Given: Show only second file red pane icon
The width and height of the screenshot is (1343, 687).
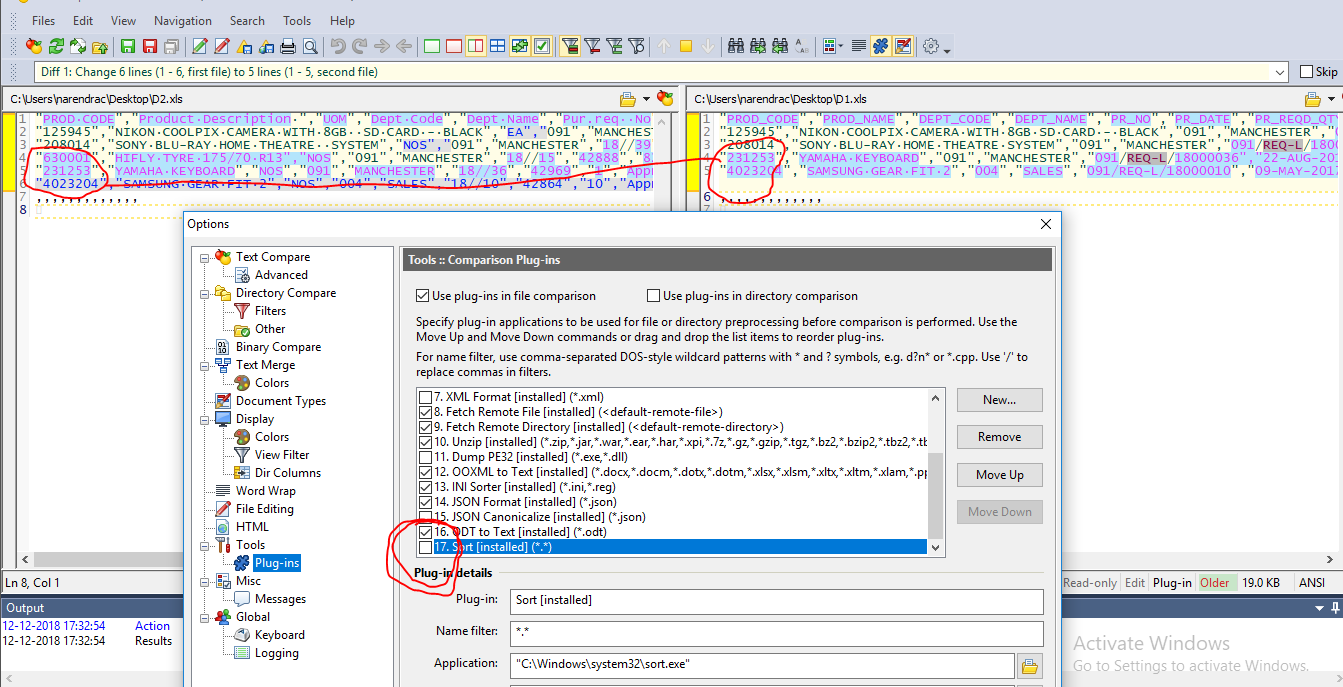Looking at the screenshot, I should pos(454,46).
